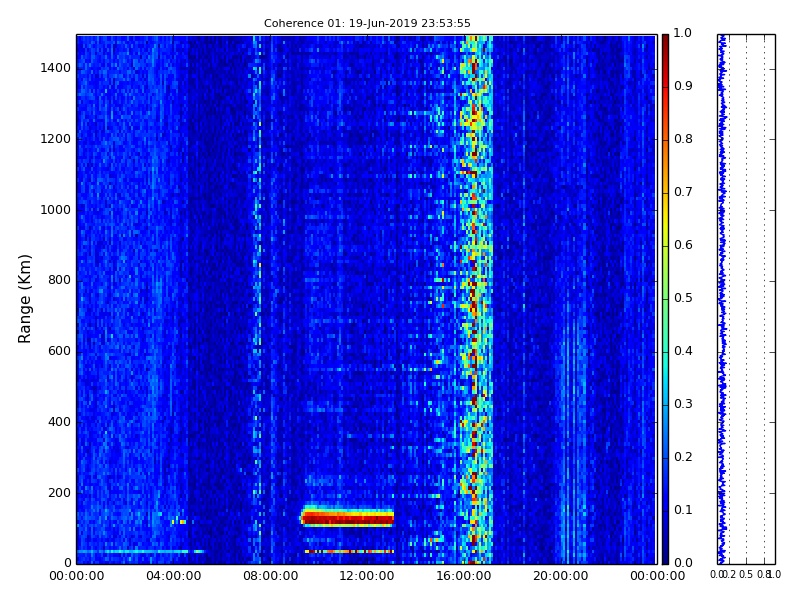The width and height of the screenshot is (800, 600).
Task: Click the colorbar 0.8 value label
Action: [683, 139]
